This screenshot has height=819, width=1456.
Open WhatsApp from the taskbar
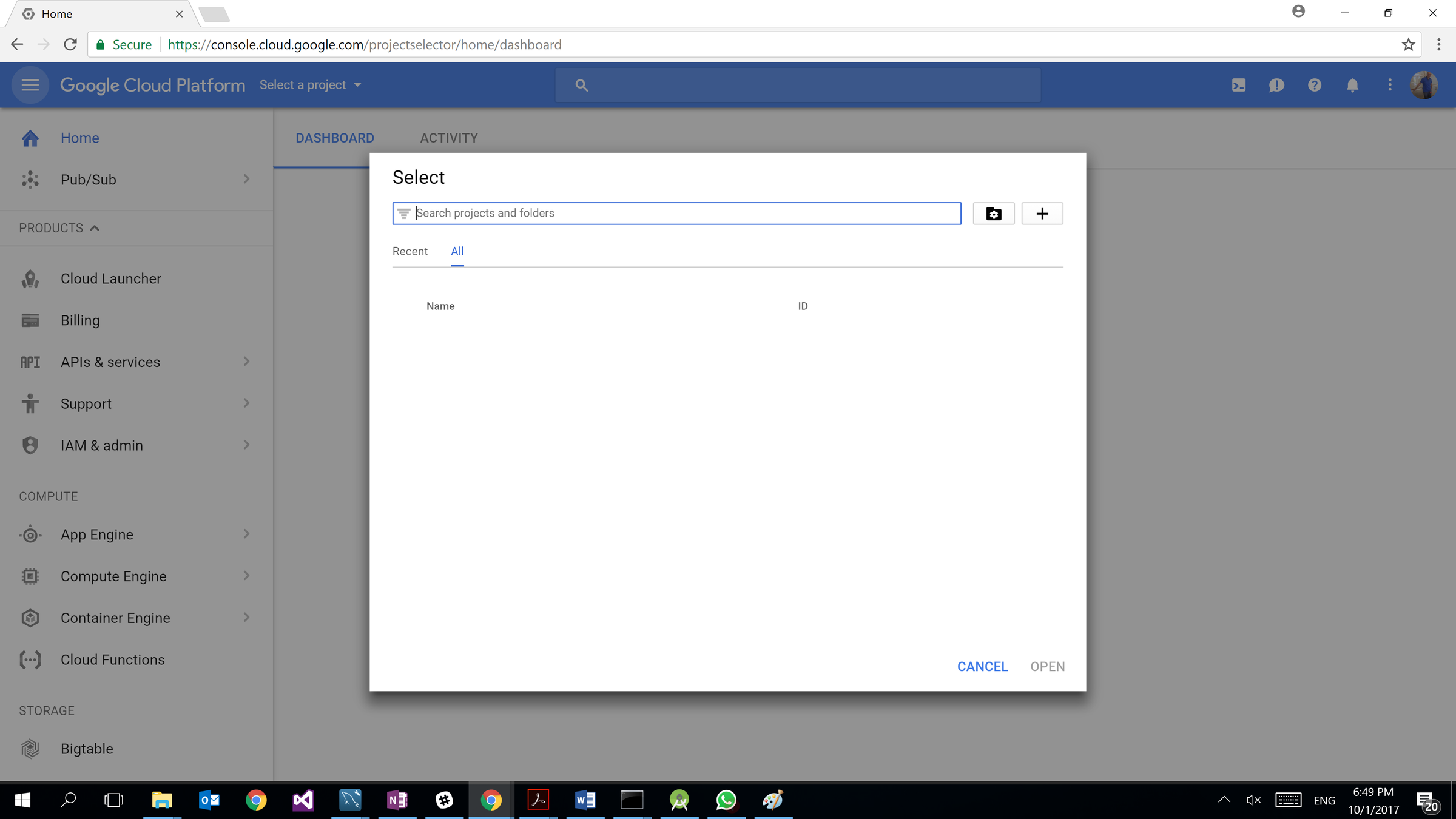point(726,800)
